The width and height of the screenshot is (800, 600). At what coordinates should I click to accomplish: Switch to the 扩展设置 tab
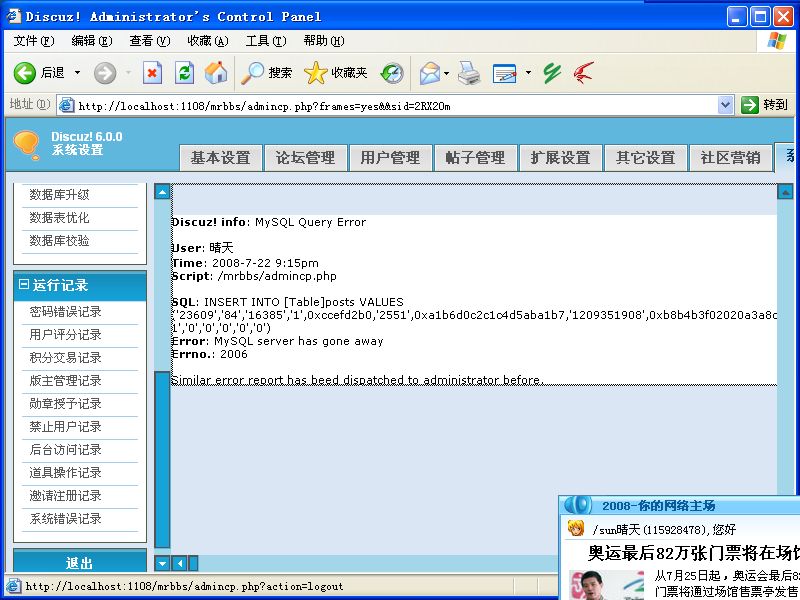[561, 158]
